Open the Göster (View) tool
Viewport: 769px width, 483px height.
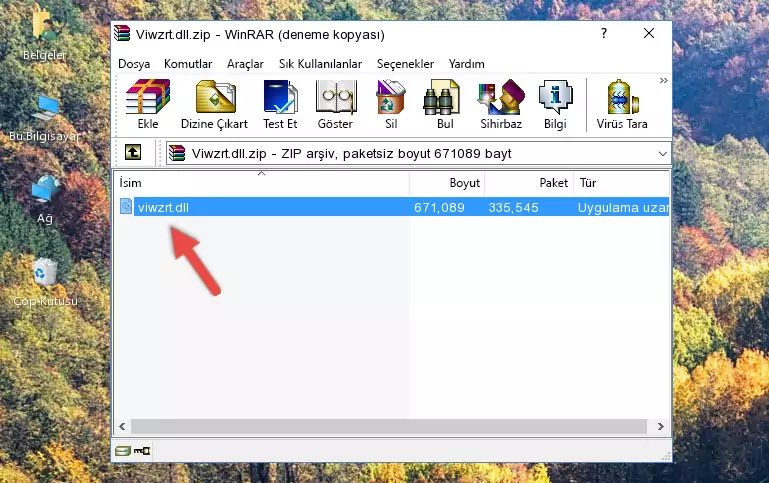pyautogui.click(x=335, y=97)
